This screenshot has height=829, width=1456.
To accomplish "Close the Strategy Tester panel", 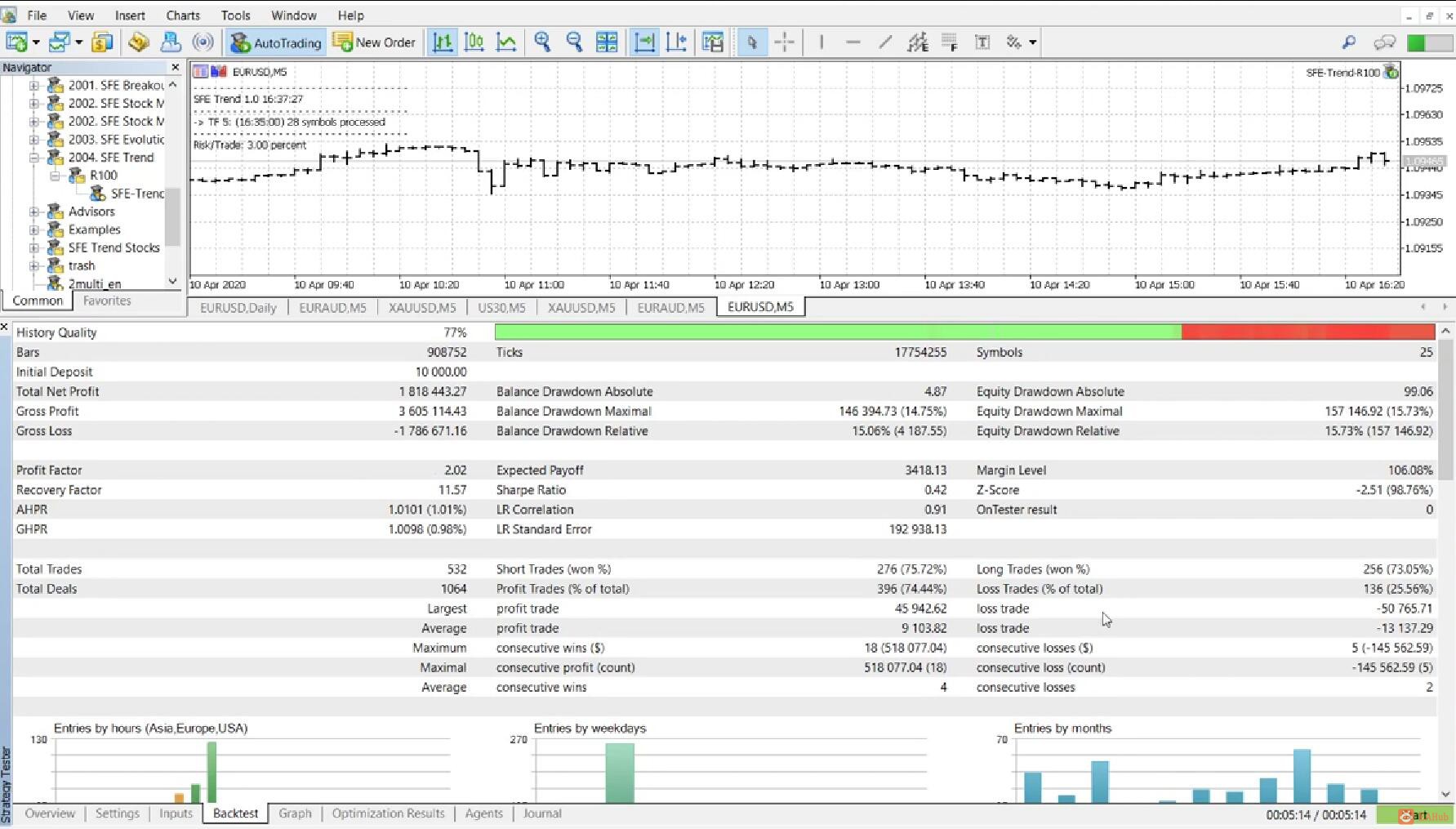I will [x=5, y=327].
